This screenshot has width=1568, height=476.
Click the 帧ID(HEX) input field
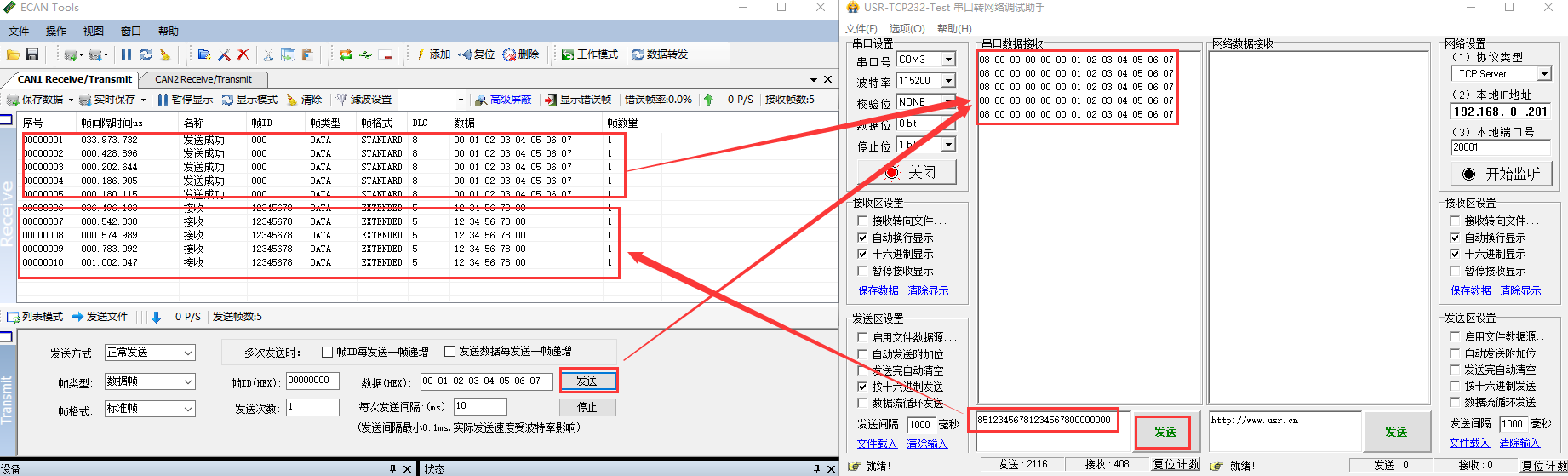click(x=312, y=381)
